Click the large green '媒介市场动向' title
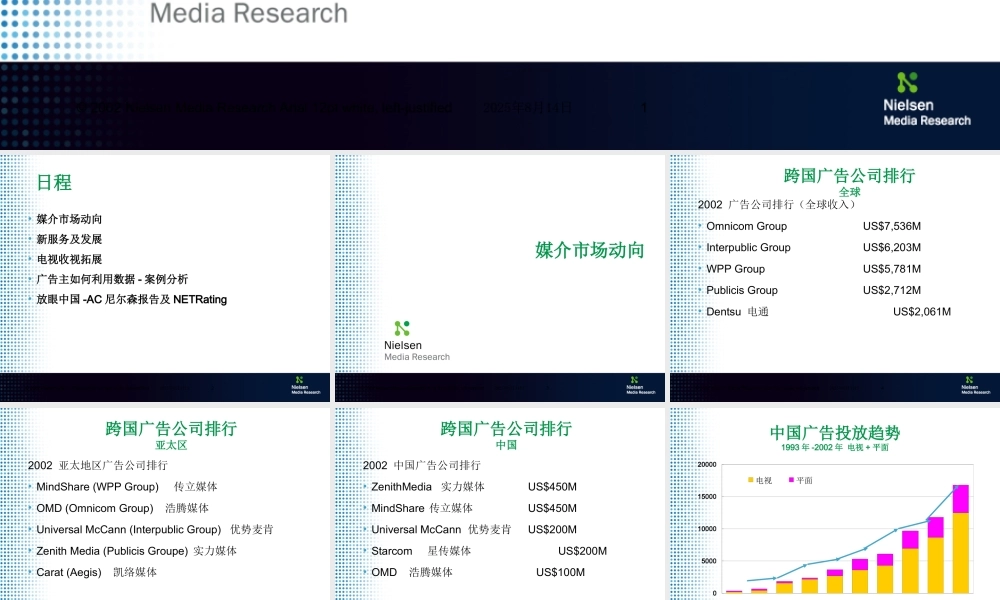The height and width of the screenshot is (600, 1000). coord(590,250)
